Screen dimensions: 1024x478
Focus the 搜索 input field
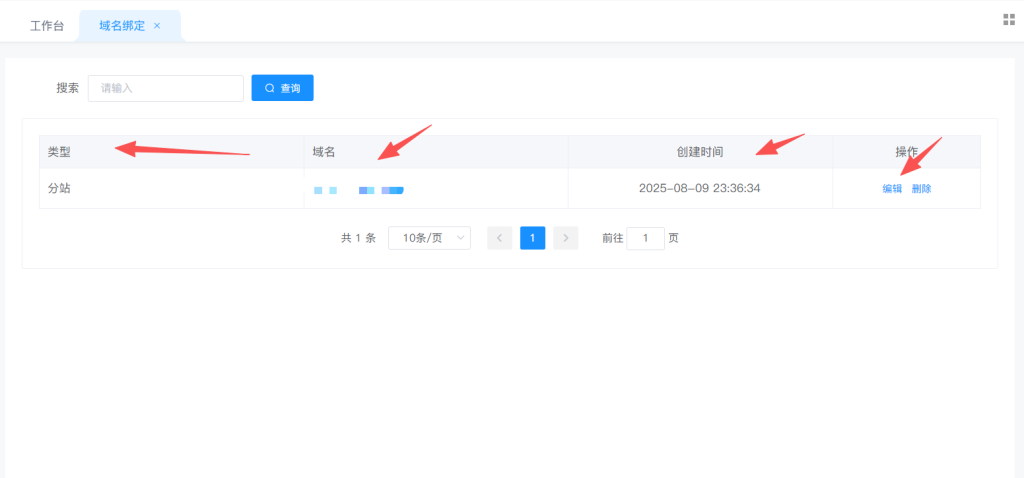166,88
